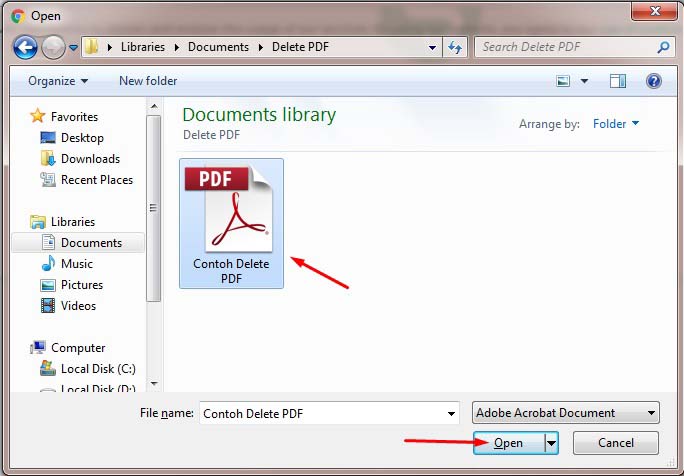The width and height of the screenshot is (684, 476).
Task: Click the New folder button
Action: click(148, 81)
